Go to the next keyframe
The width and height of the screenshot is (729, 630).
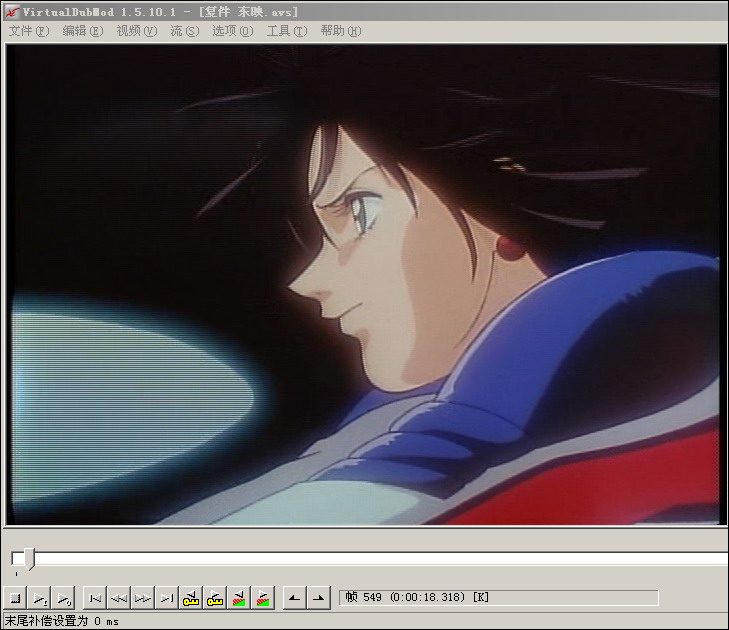(215, 598)
